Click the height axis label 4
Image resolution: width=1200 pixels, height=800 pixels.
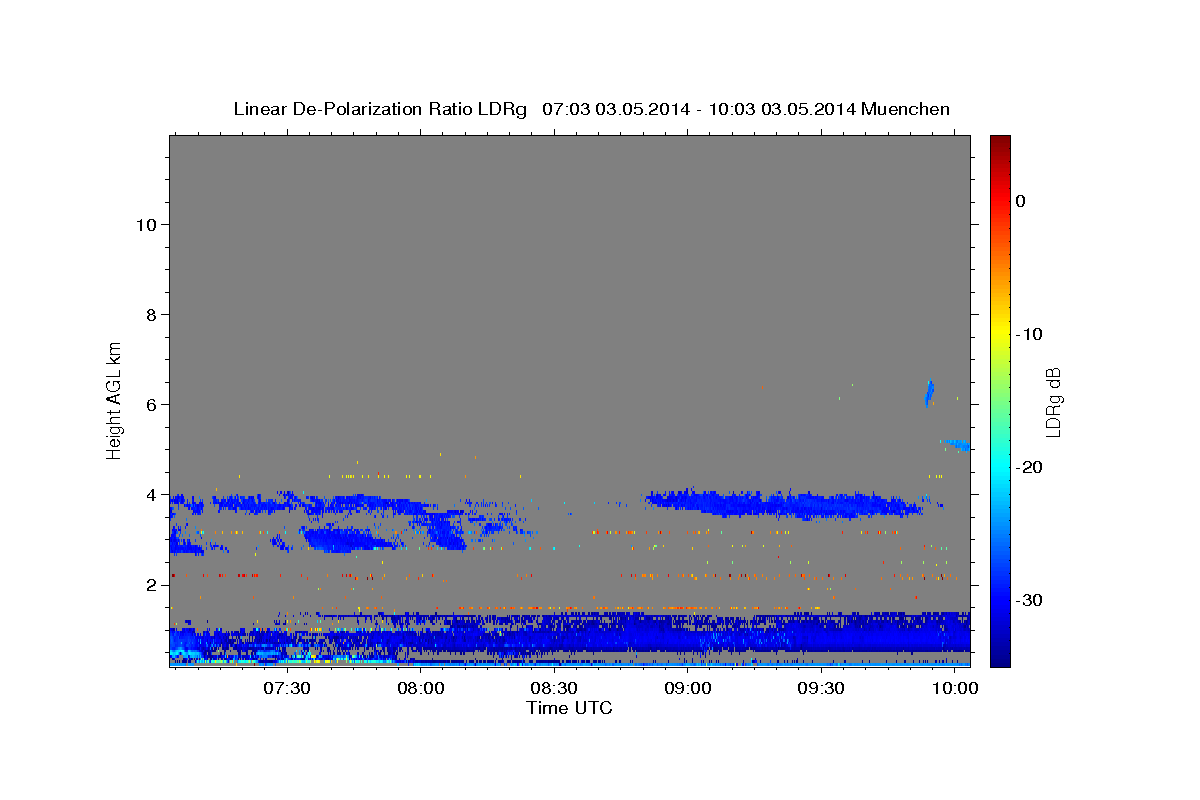point(151,494)
